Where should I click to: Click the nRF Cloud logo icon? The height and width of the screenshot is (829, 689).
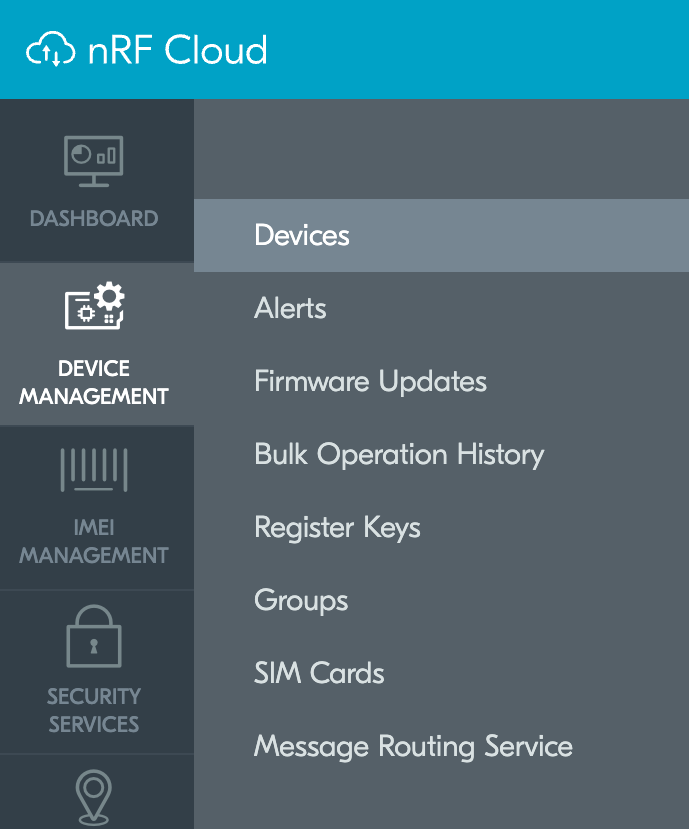[51, 49]
